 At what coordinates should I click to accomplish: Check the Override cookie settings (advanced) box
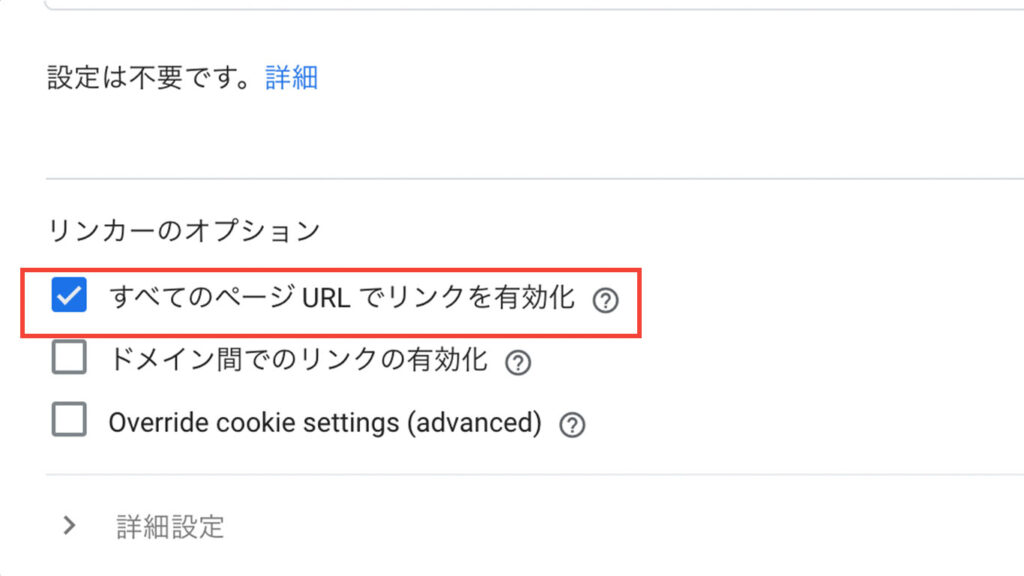69,419
